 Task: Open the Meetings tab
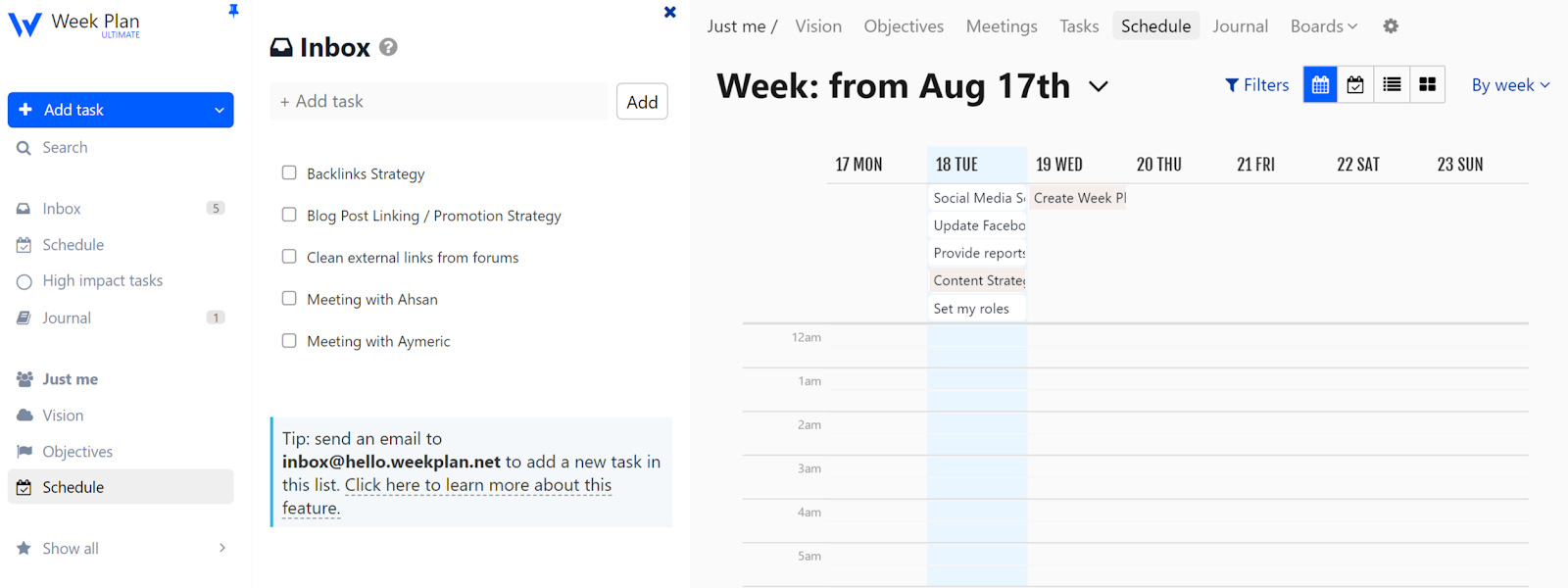click(x=1002, y=26)
